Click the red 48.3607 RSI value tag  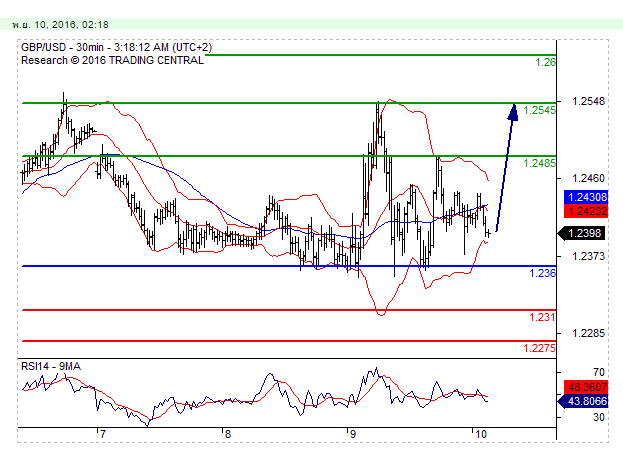(x=586, y=387)
